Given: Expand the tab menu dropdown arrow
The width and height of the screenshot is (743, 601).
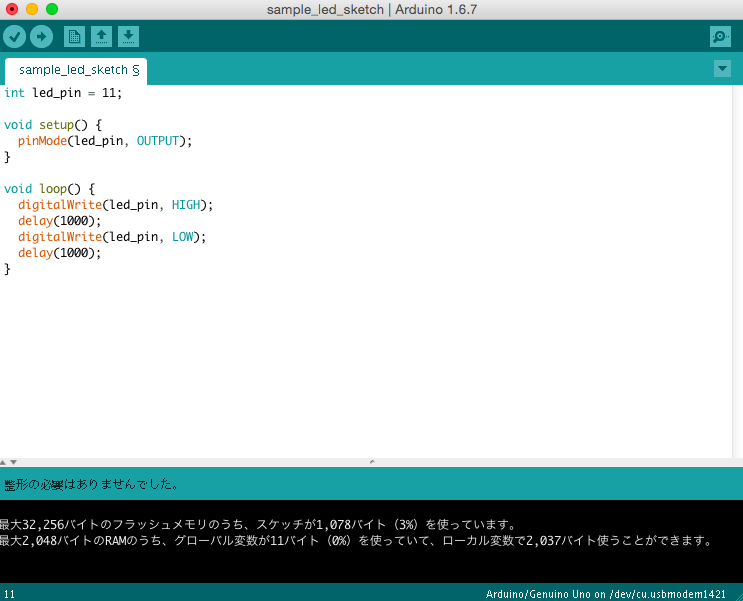Looking at the screenshot, I should tap(722, 69).
